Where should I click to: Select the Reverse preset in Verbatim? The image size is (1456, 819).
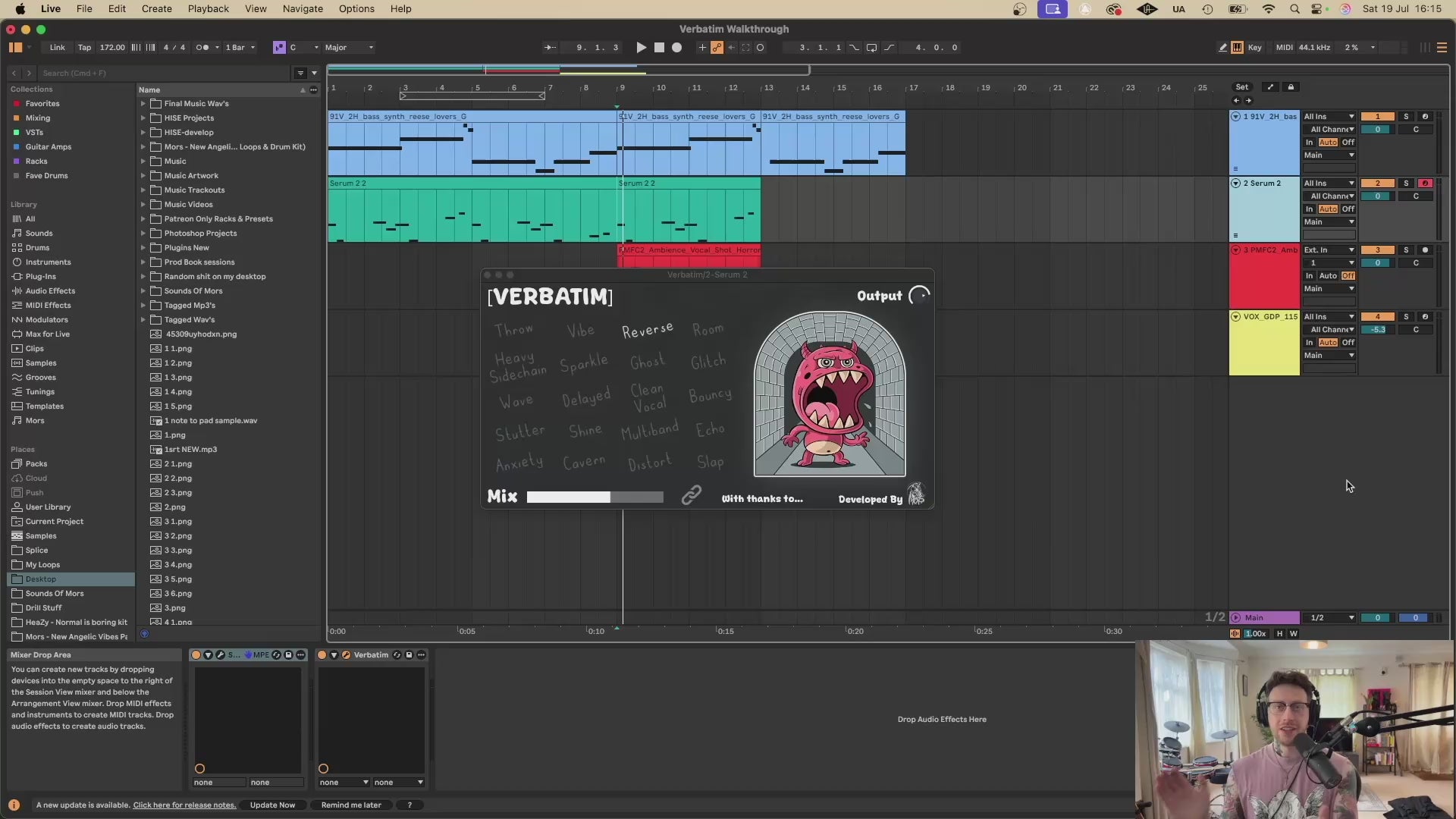(648, 330)
